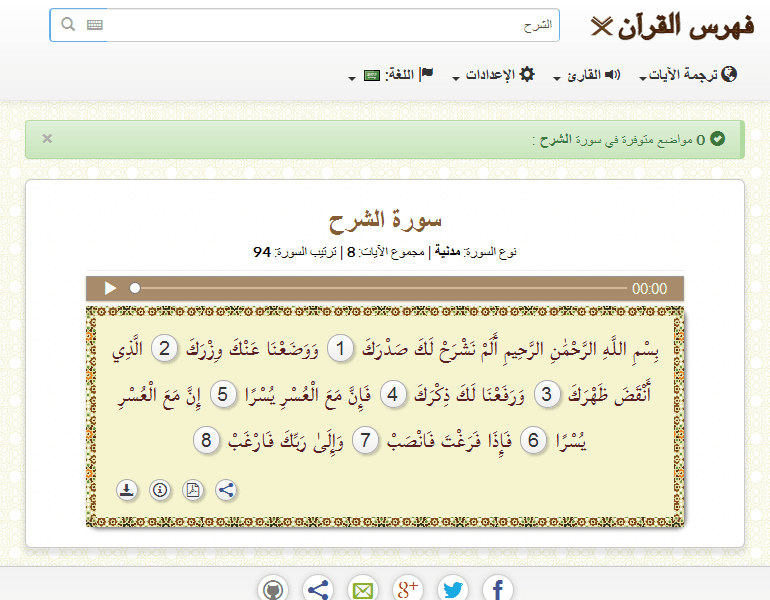Select ayah number 5 marker
The height and width of the screenshot is (600, 770).
[222, 394]
